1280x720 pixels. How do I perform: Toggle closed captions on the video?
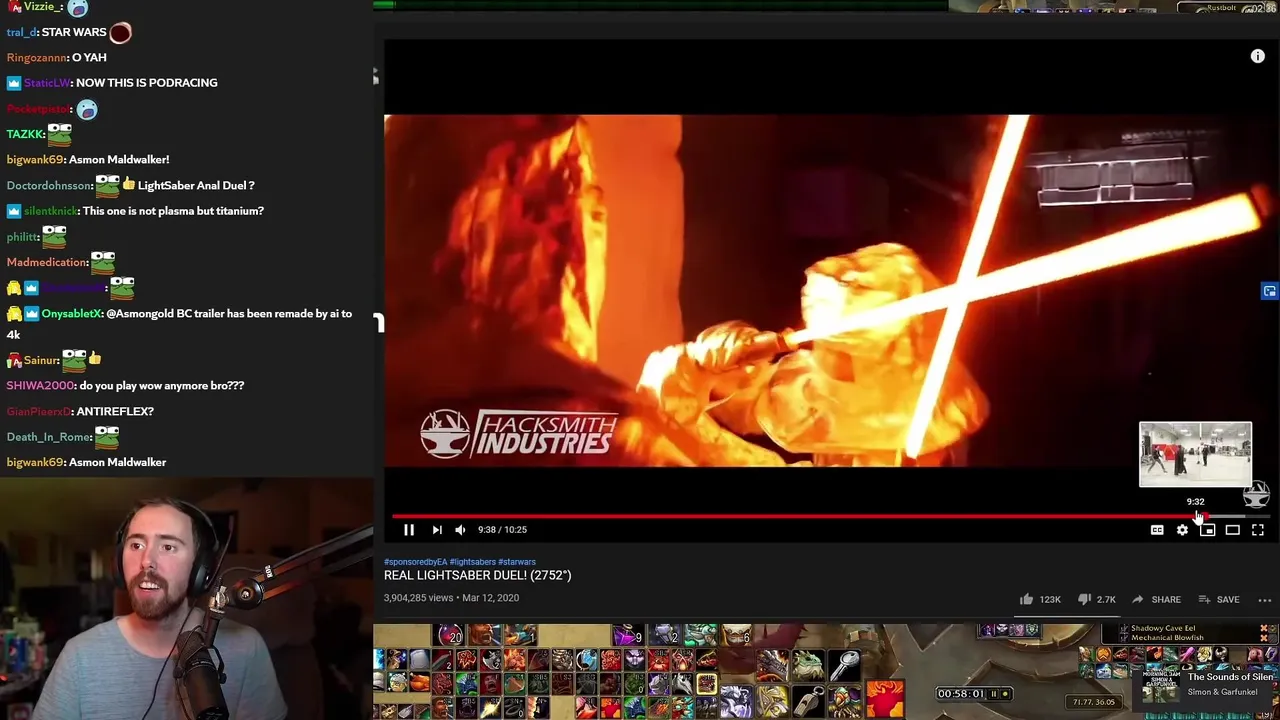point(1157,530)
